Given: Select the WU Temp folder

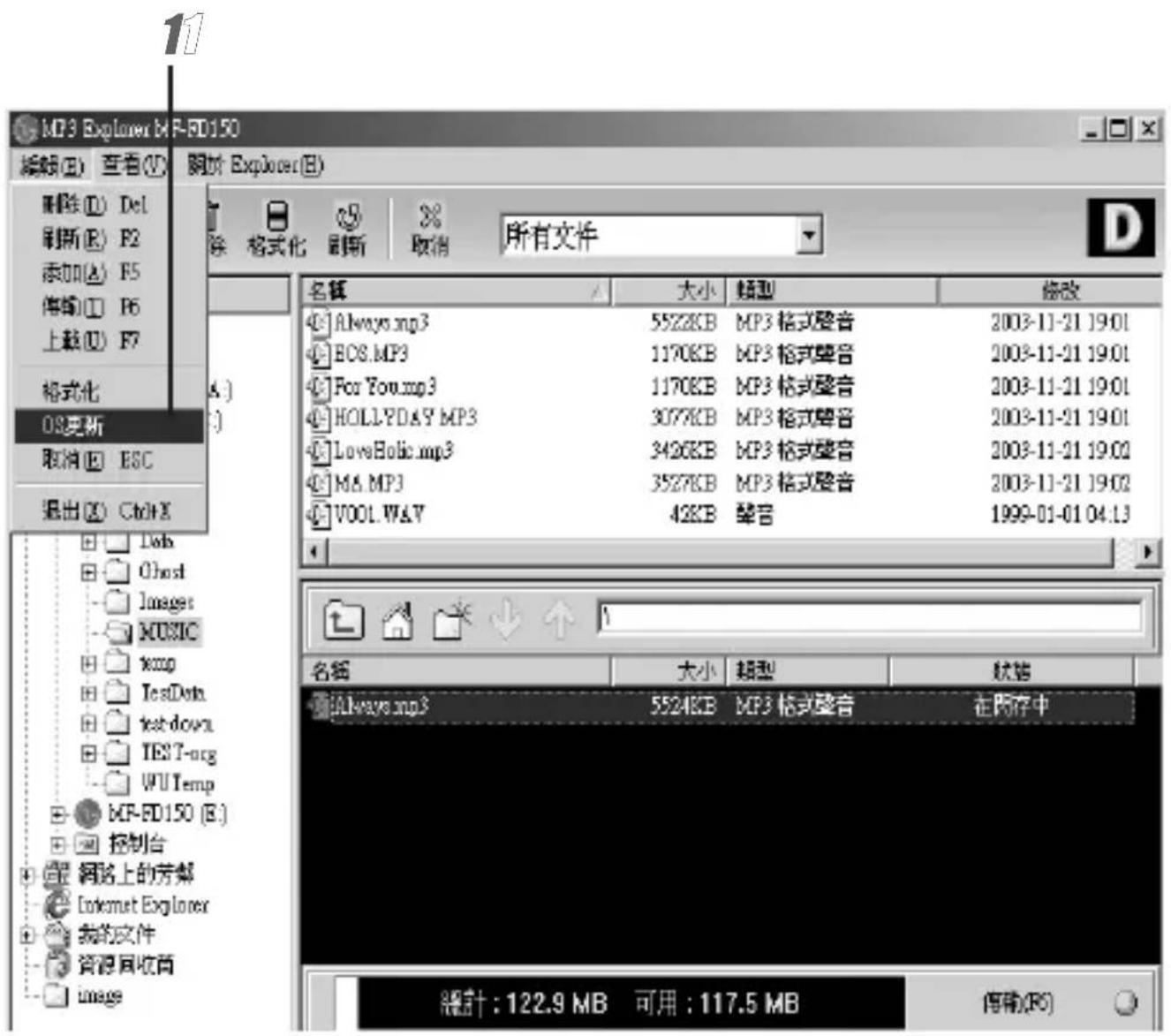Looking at the screenshot, I should pyautogui.click(x=159, y=783).
